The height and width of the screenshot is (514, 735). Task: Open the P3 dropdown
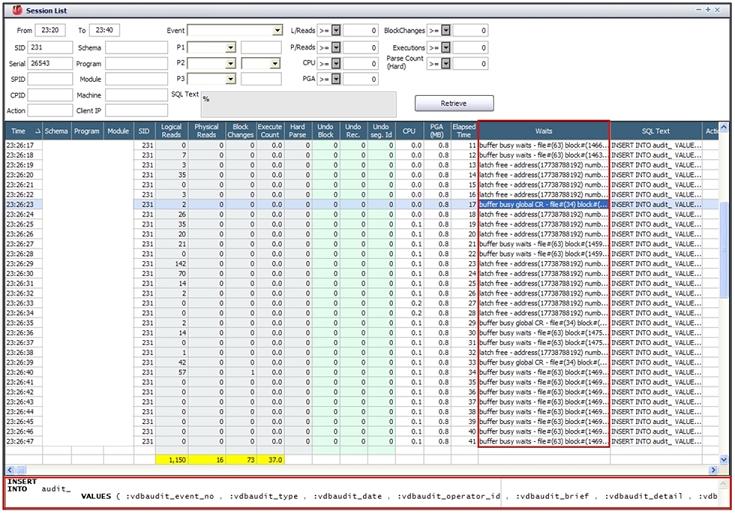click(230, 79)
